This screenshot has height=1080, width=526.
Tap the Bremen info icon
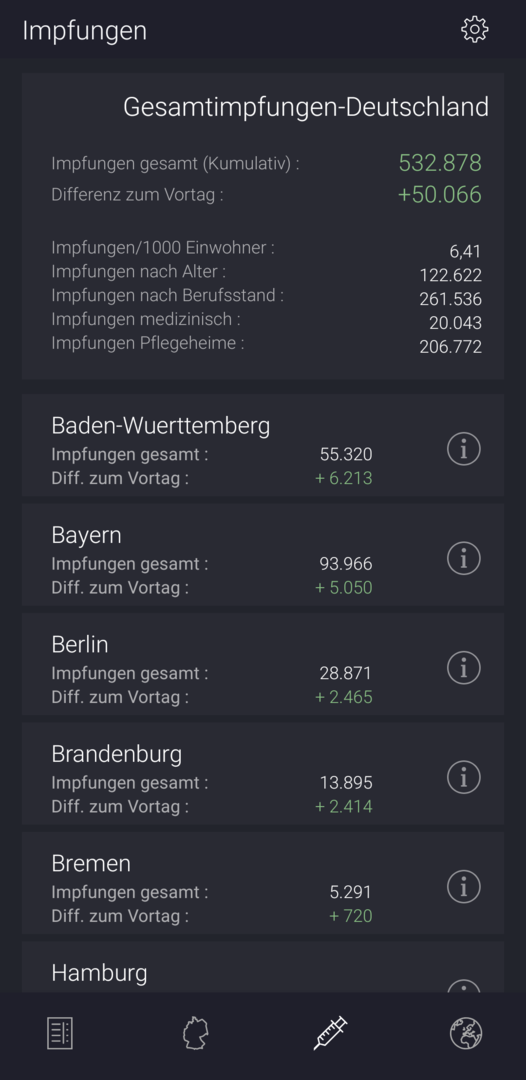463,887
